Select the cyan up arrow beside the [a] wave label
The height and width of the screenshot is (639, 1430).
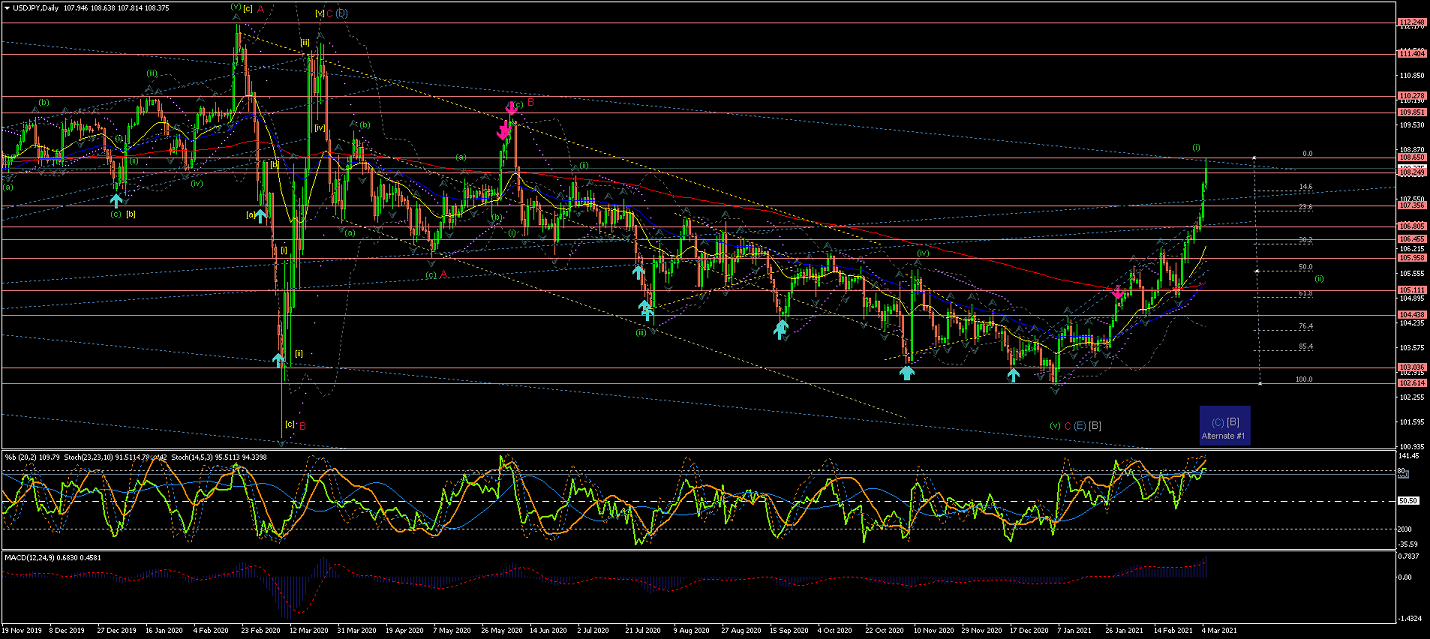[x=260, y=215]
